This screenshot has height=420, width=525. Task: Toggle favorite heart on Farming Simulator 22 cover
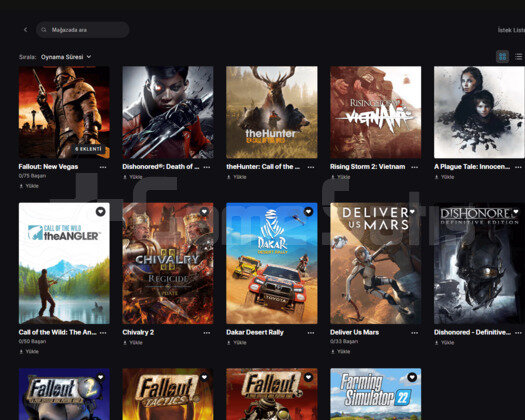click(x=412, y=377)
